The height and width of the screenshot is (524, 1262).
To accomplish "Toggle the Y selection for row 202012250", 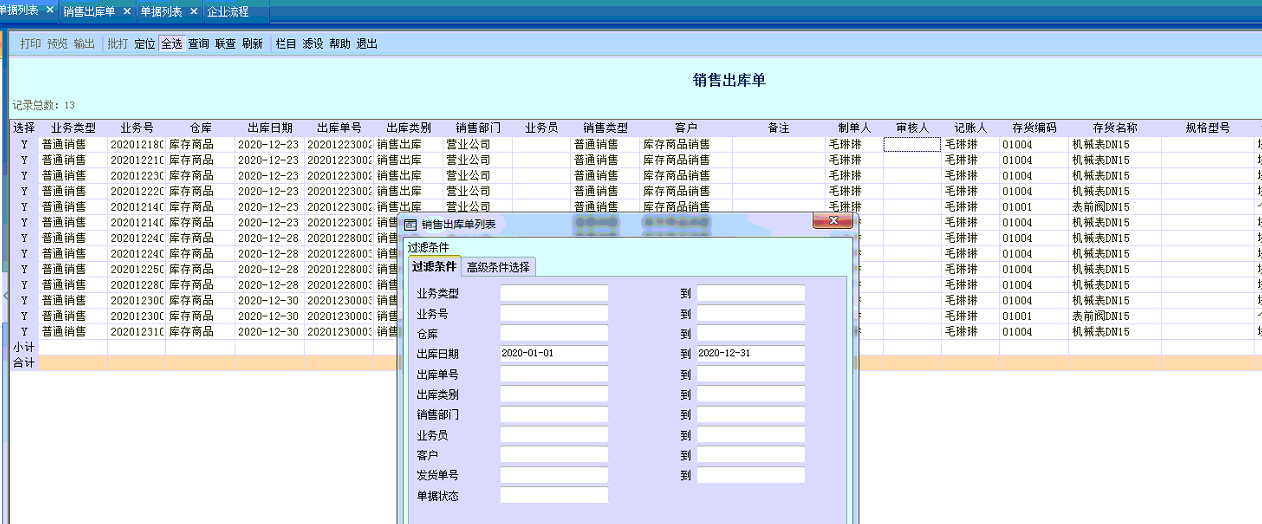I will coord(24,269).
